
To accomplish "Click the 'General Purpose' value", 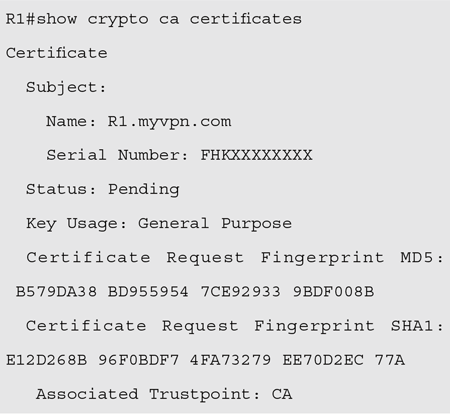I will 215,224.
